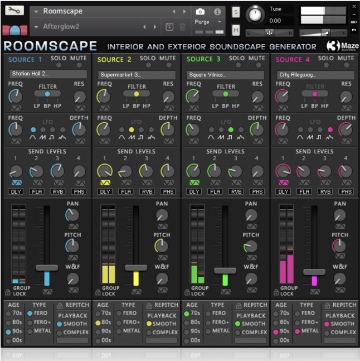Select 90s age in Source 2

[x=98, y=332]
